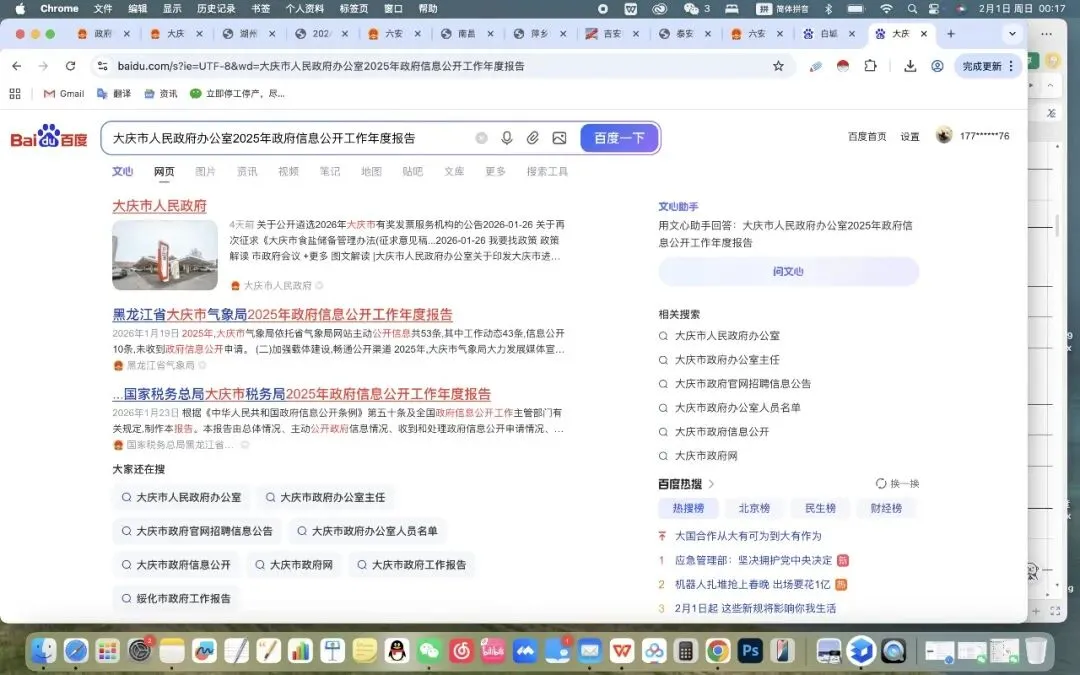Viewport: 1080px width, 675px height.
Task: Bookmark this page with the star icon
Action: 778,66
